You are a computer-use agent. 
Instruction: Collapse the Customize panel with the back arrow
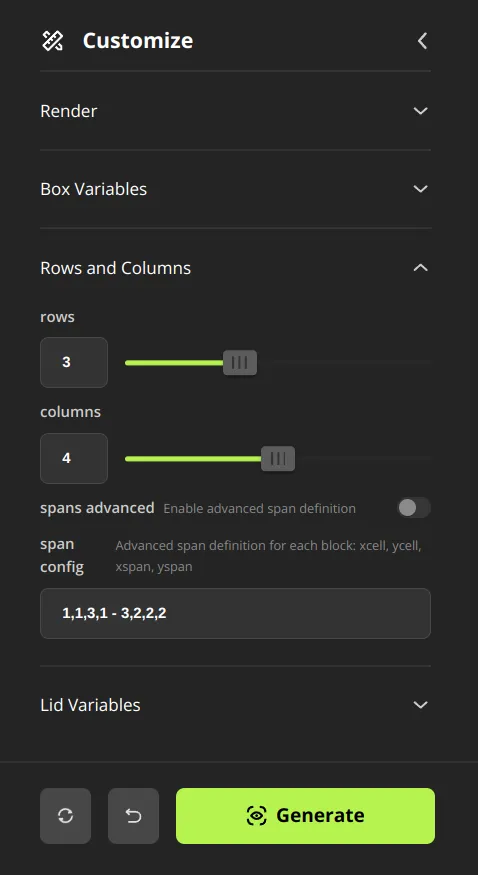coord(422,41)
